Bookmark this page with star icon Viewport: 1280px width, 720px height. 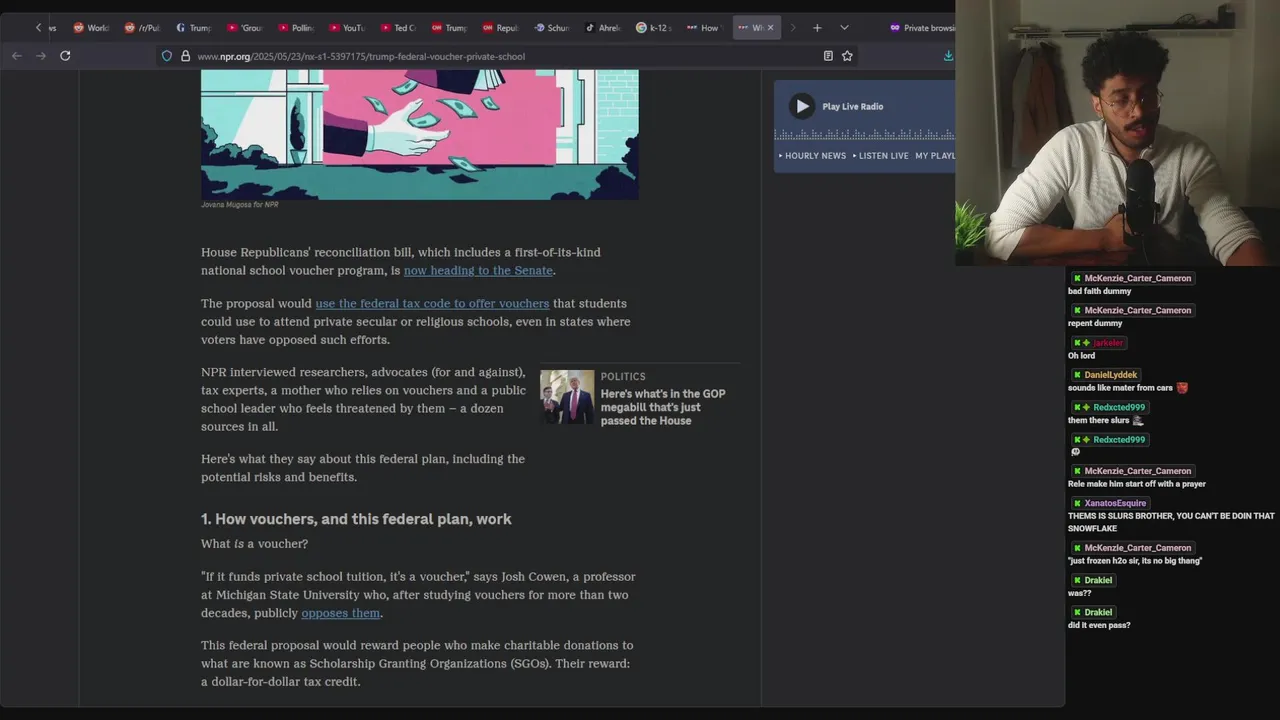847,56
